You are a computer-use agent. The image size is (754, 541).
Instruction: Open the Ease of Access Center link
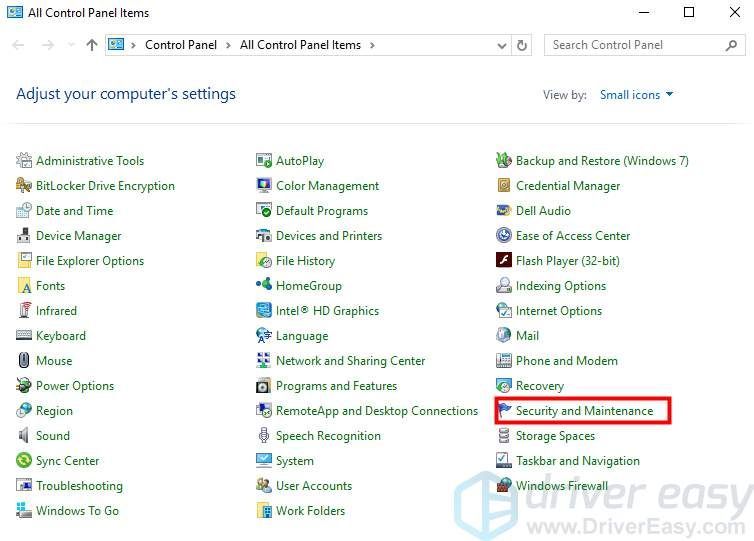tap(573, 235)
